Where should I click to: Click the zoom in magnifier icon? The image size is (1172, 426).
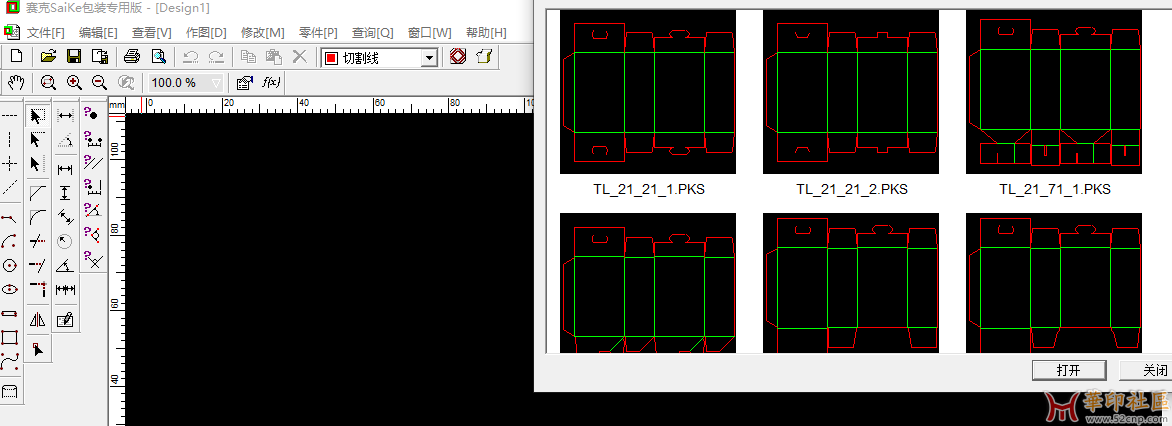(74, 83)
